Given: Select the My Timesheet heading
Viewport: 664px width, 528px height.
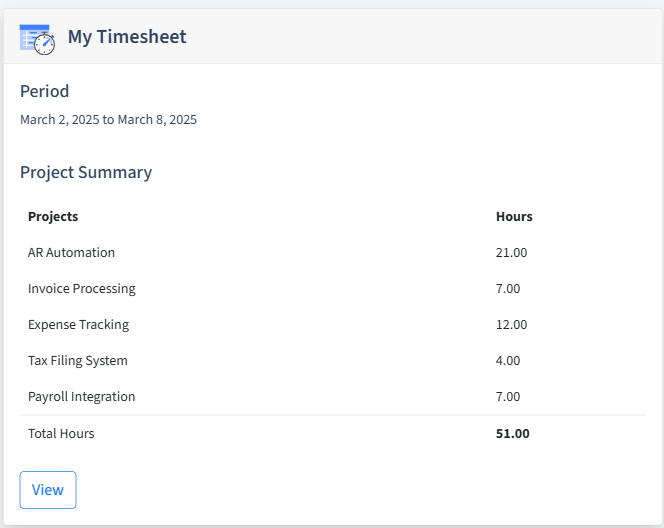Looking at the screenshot, I should coord(127,37).
